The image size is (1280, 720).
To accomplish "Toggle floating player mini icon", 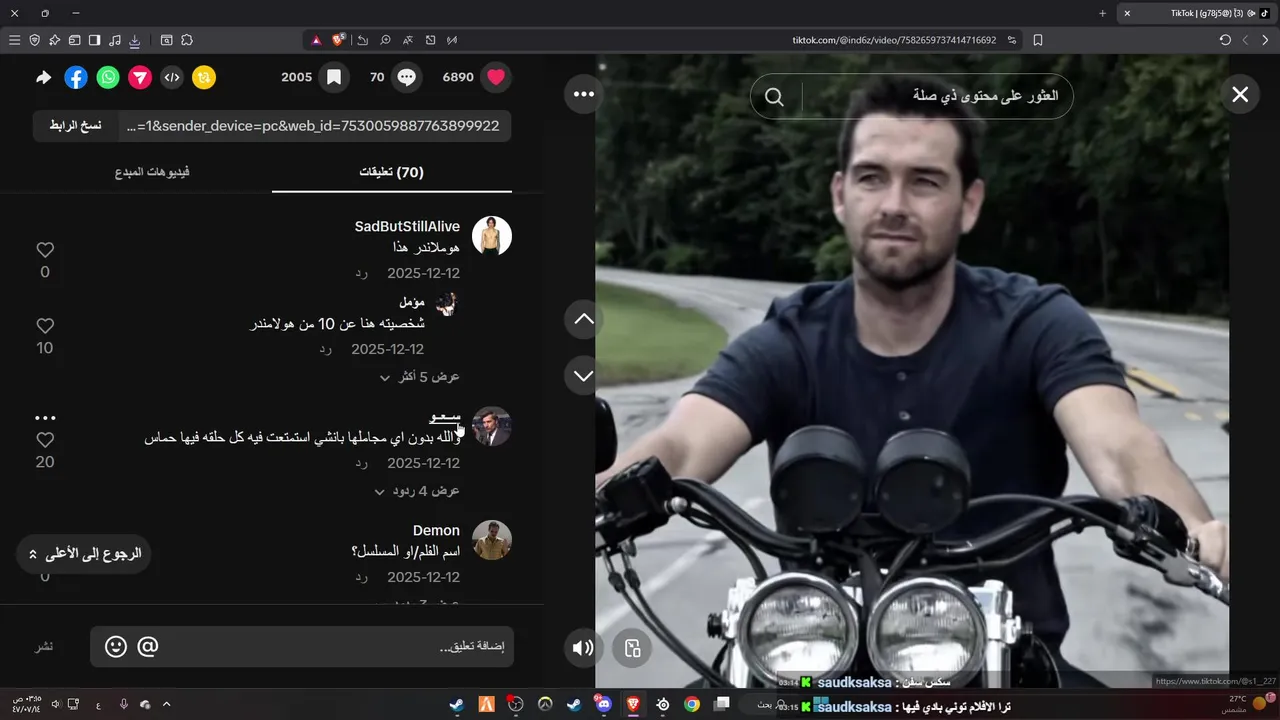I will click(x=632, y=648).
